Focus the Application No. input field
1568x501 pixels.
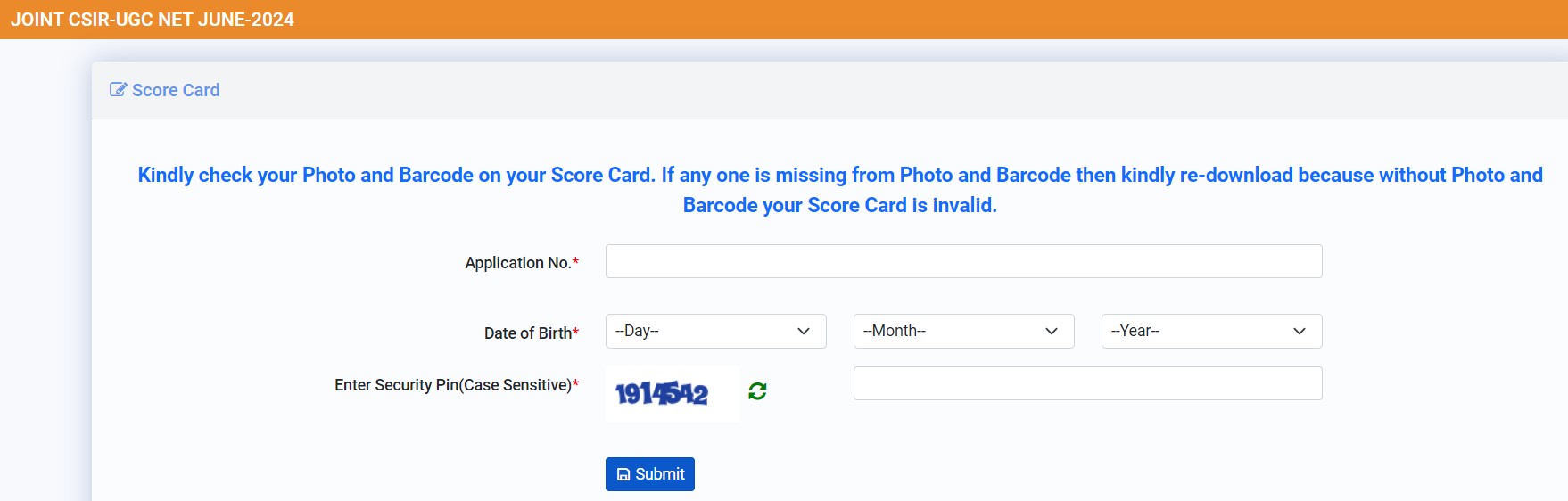[963, 261]
